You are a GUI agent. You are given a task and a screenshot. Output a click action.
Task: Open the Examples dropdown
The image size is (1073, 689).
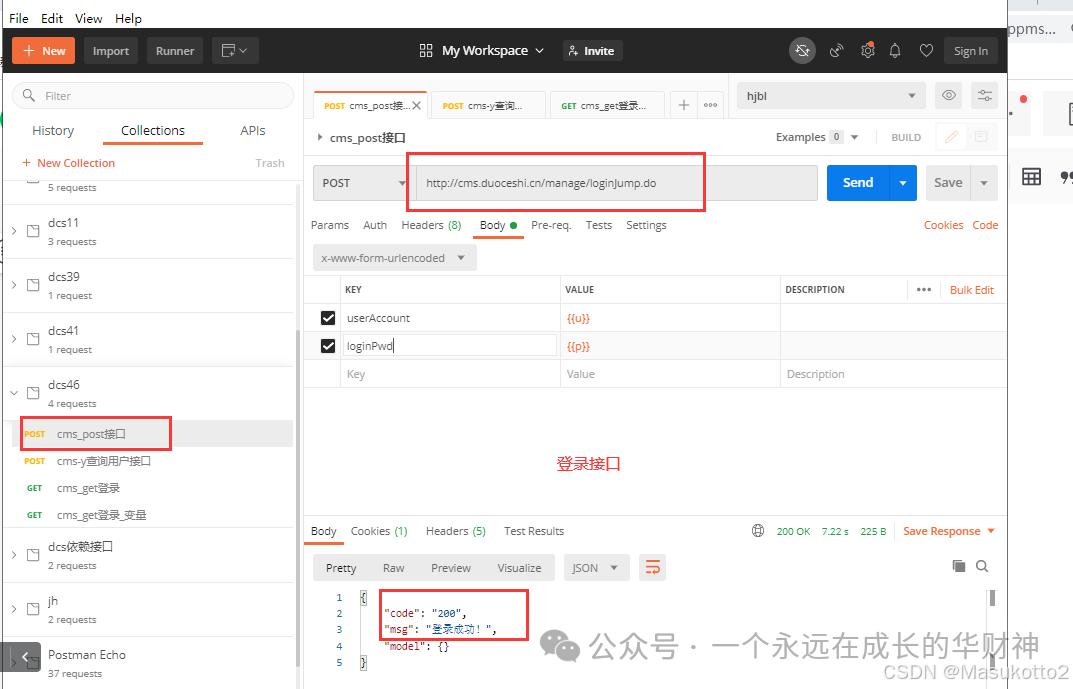point(854,137)
